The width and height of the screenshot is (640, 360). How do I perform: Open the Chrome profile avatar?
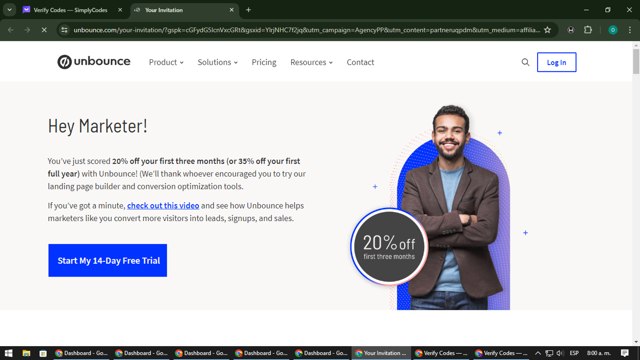(x=613, y=30)
